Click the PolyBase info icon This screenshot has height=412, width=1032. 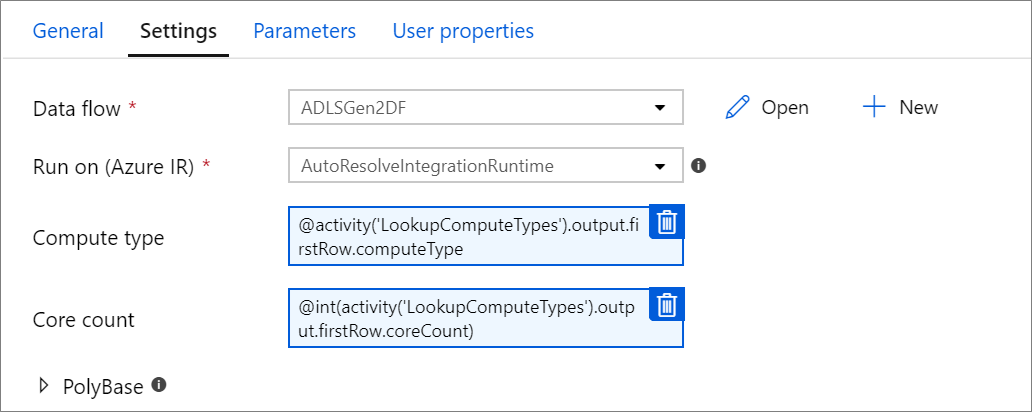[158, 384]
